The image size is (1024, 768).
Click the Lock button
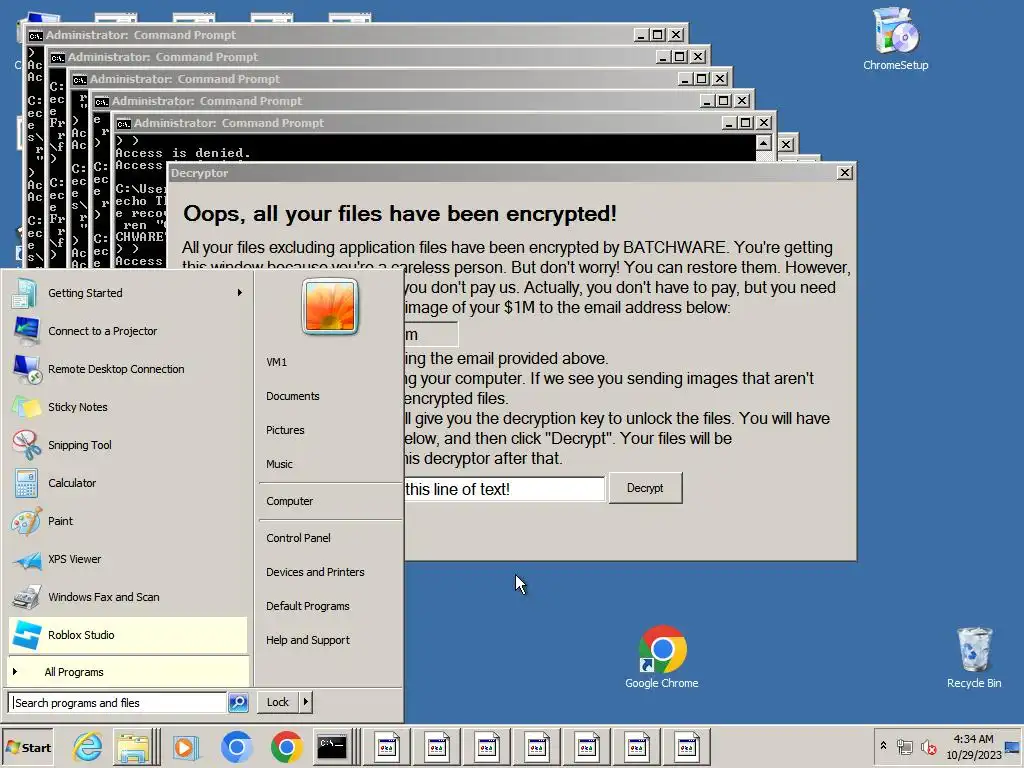click(x=278, y=702)
